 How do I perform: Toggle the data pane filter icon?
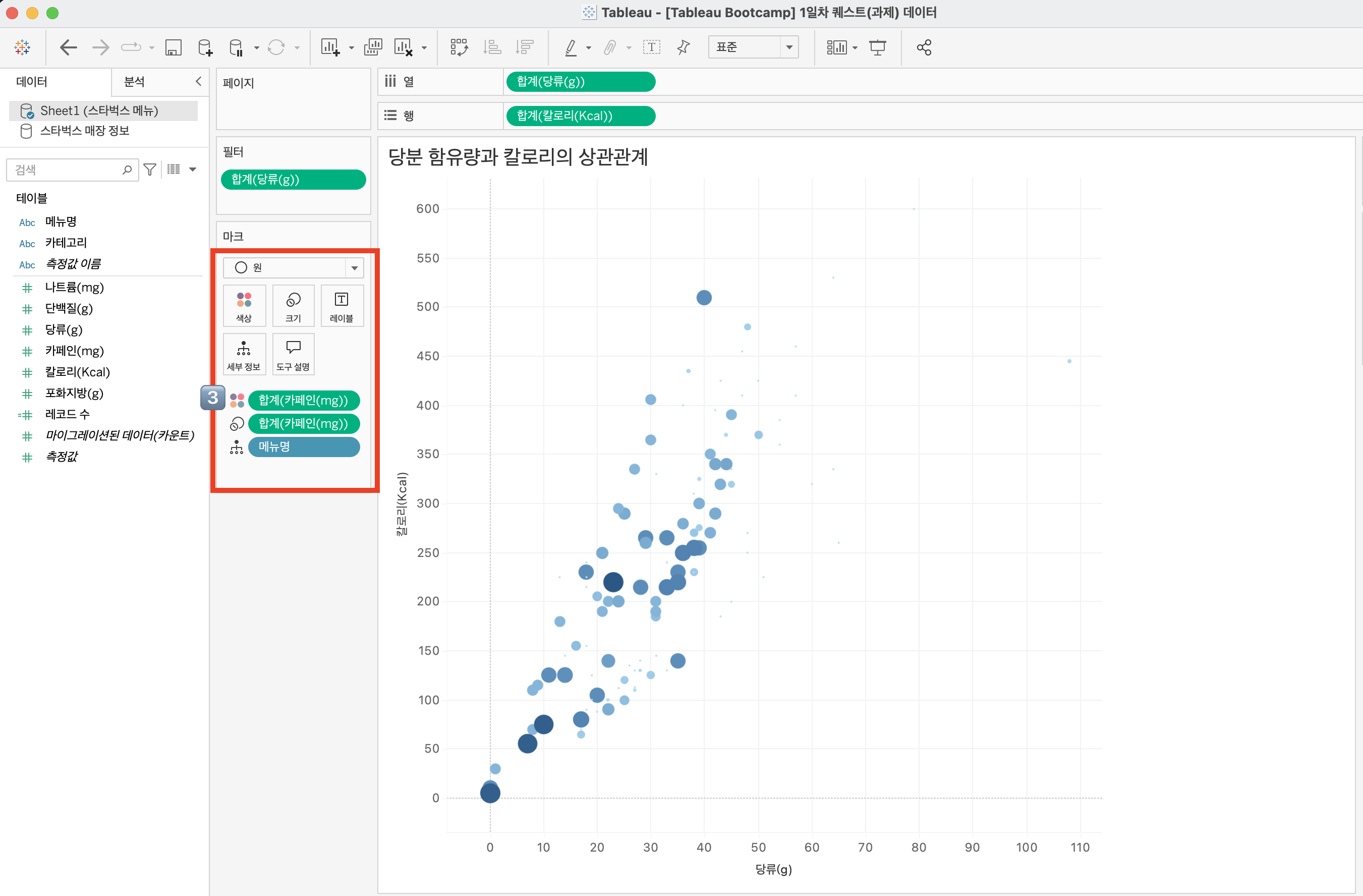coord(150,170)
